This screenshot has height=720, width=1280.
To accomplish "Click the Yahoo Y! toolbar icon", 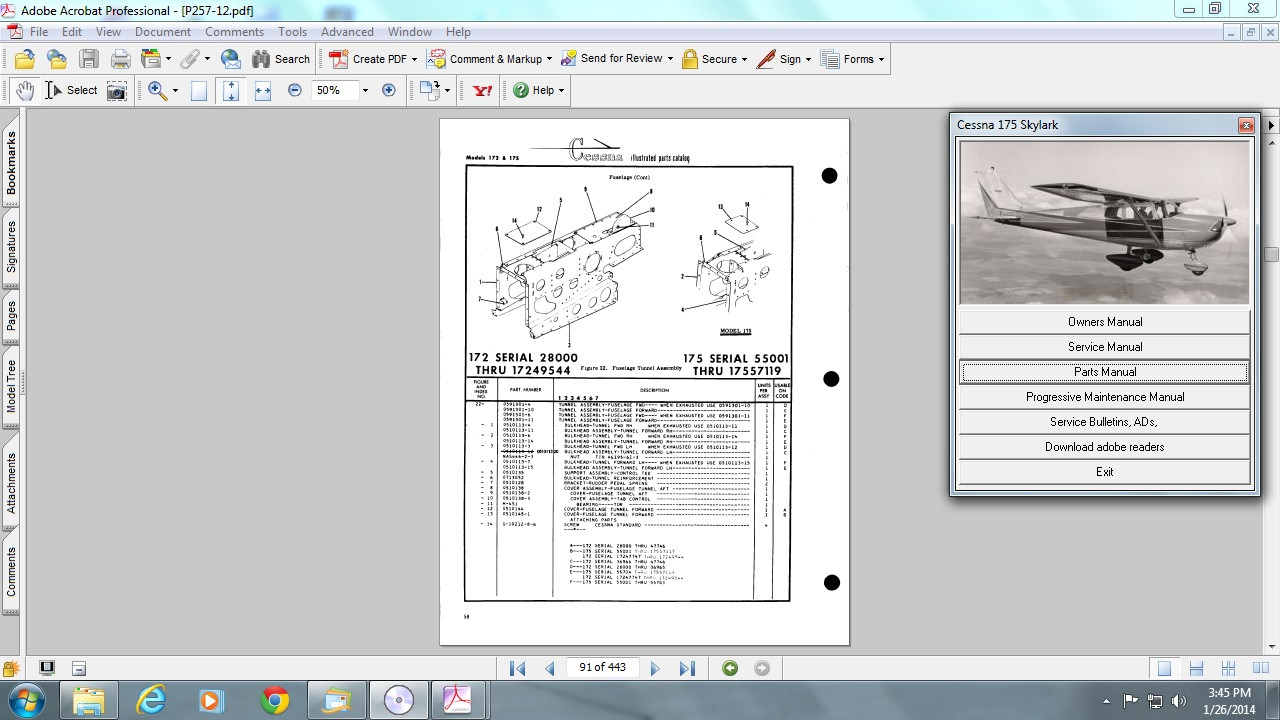I will 483,90.
